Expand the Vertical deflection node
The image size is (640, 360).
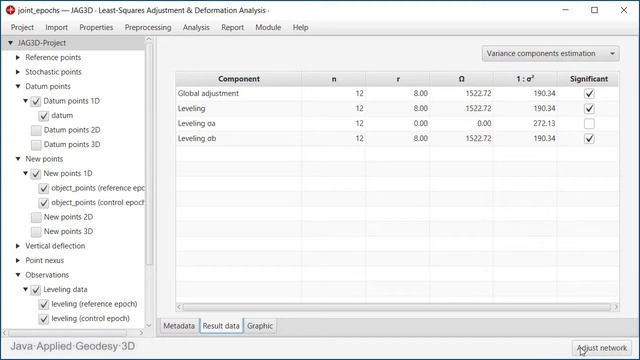tap(18, 246)
